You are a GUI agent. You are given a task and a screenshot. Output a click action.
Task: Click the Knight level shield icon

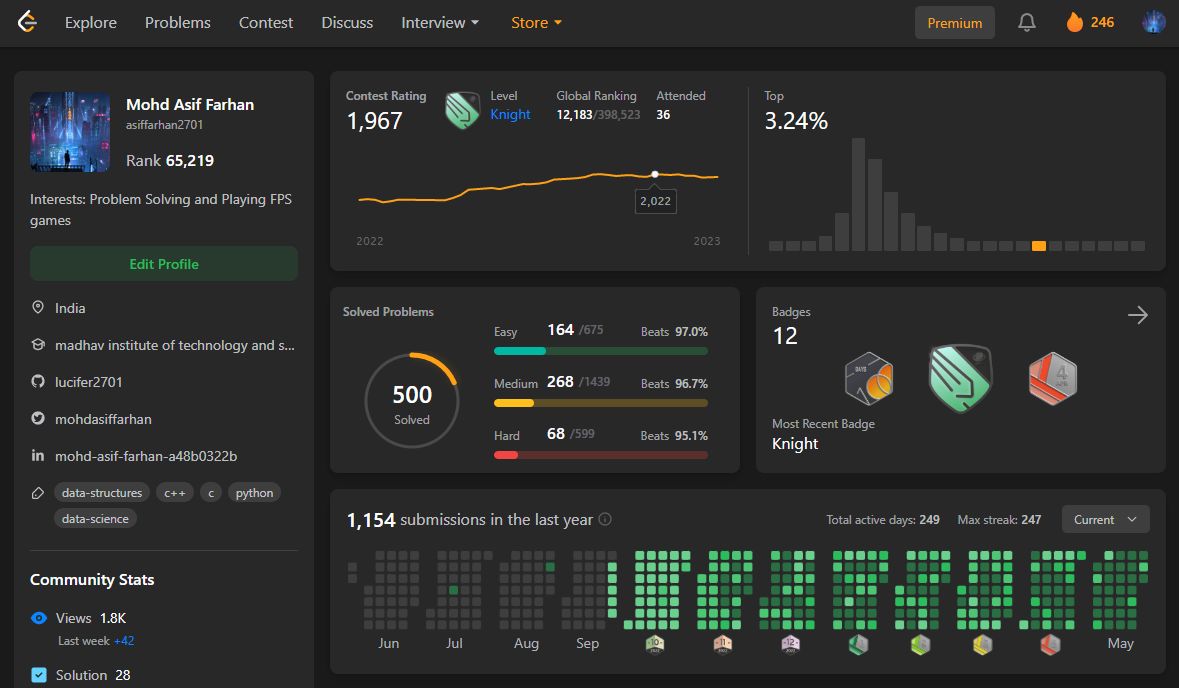462,111
